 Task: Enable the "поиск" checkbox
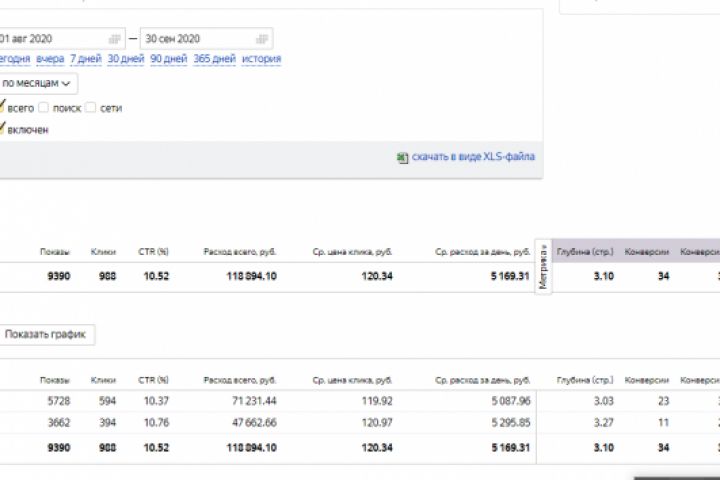44,107
